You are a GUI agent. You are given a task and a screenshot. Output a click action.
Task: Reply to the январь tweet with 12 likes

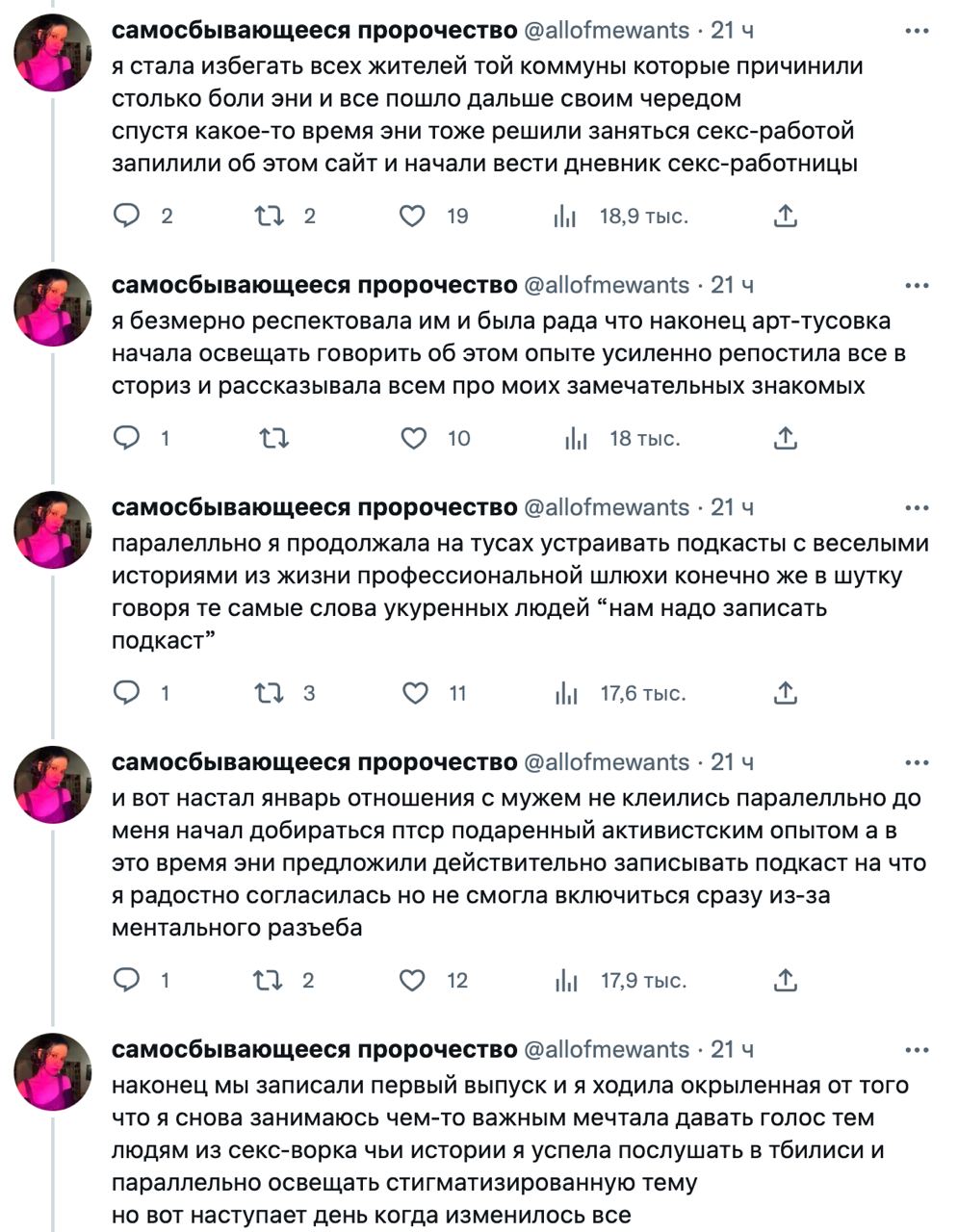(x=127, y=980)
